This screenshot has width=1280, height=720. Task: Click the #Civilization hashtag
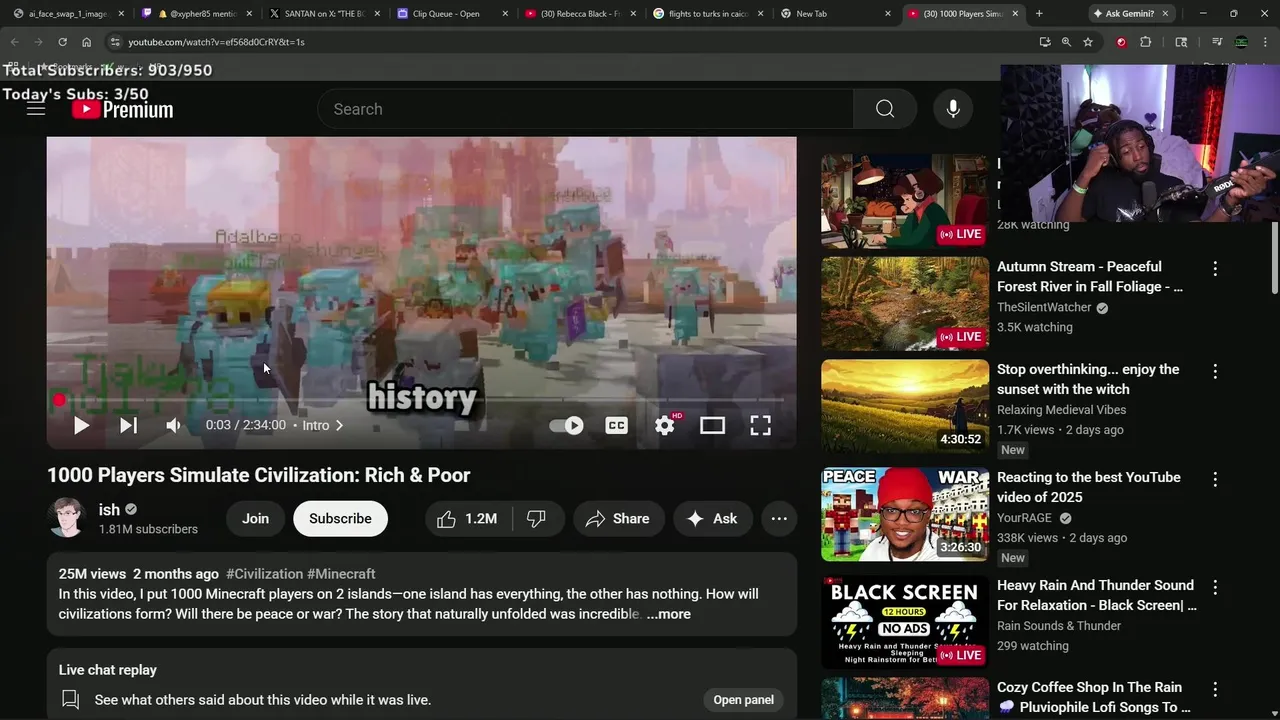(x=265, y=574)
